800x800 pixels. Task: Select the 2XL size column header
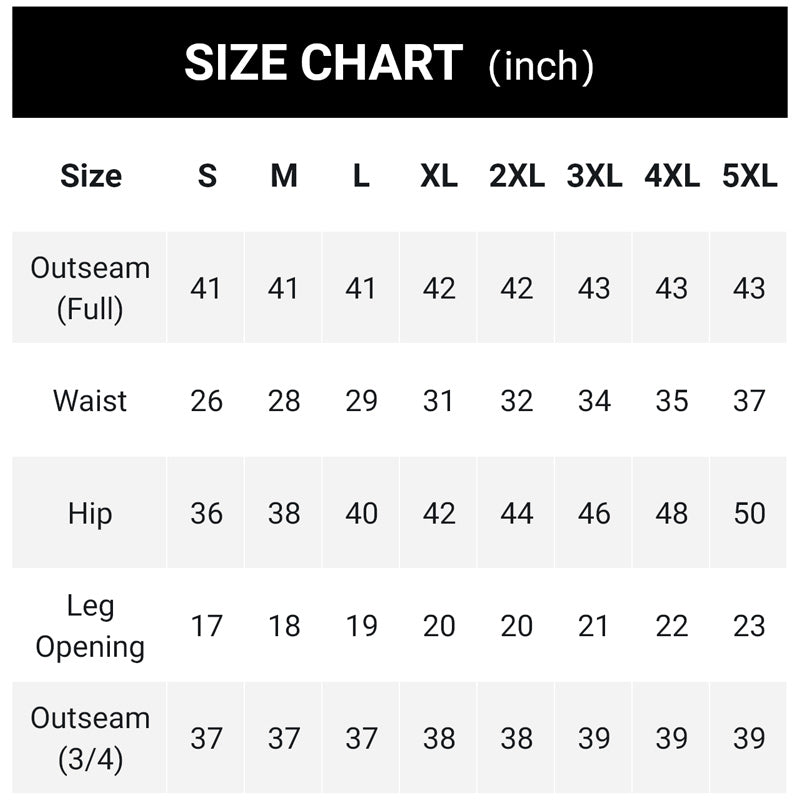coord(517,176)
